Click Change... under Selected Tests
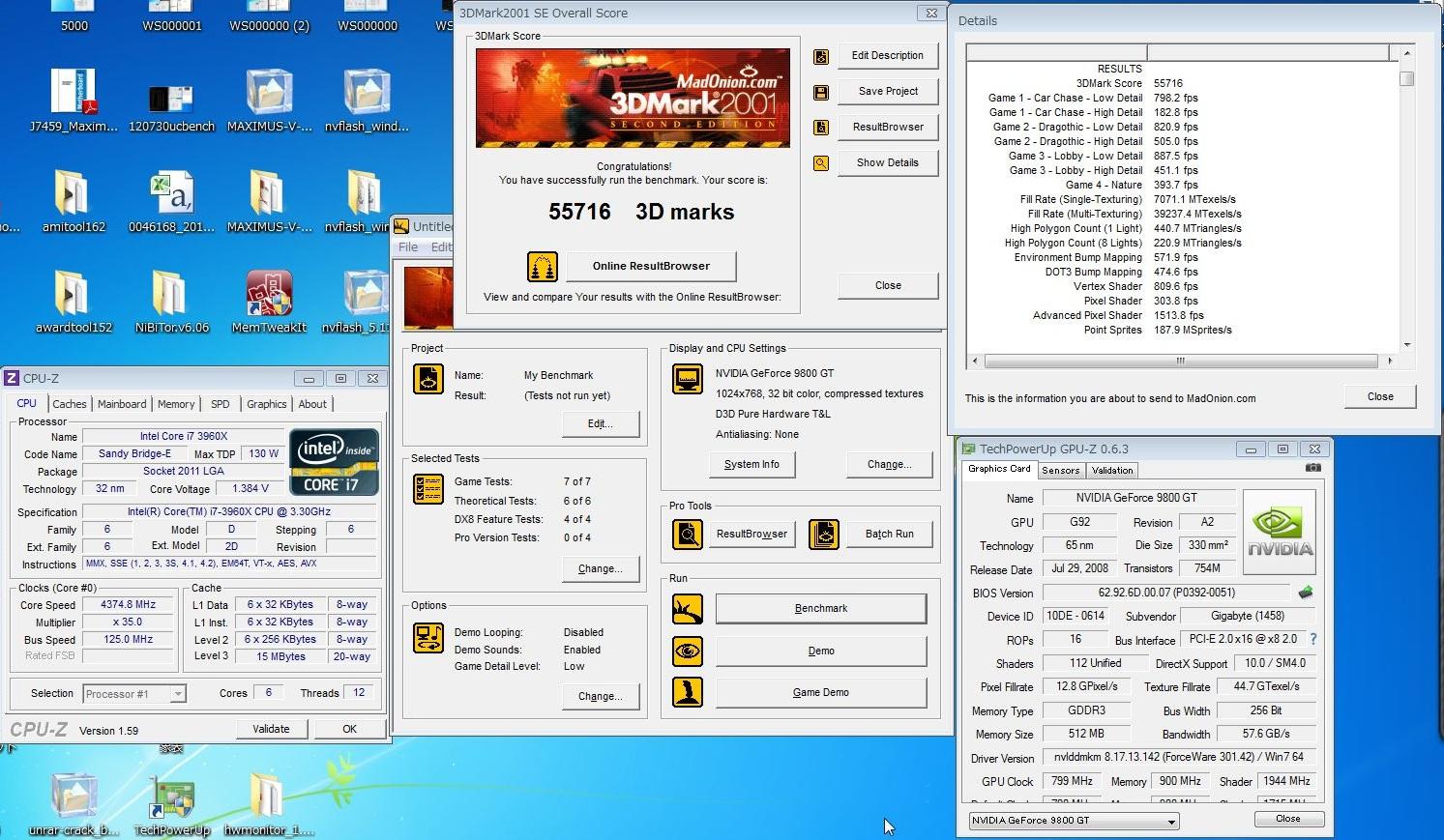Viewport: 1444px width, 840px height. coord(601,568)
